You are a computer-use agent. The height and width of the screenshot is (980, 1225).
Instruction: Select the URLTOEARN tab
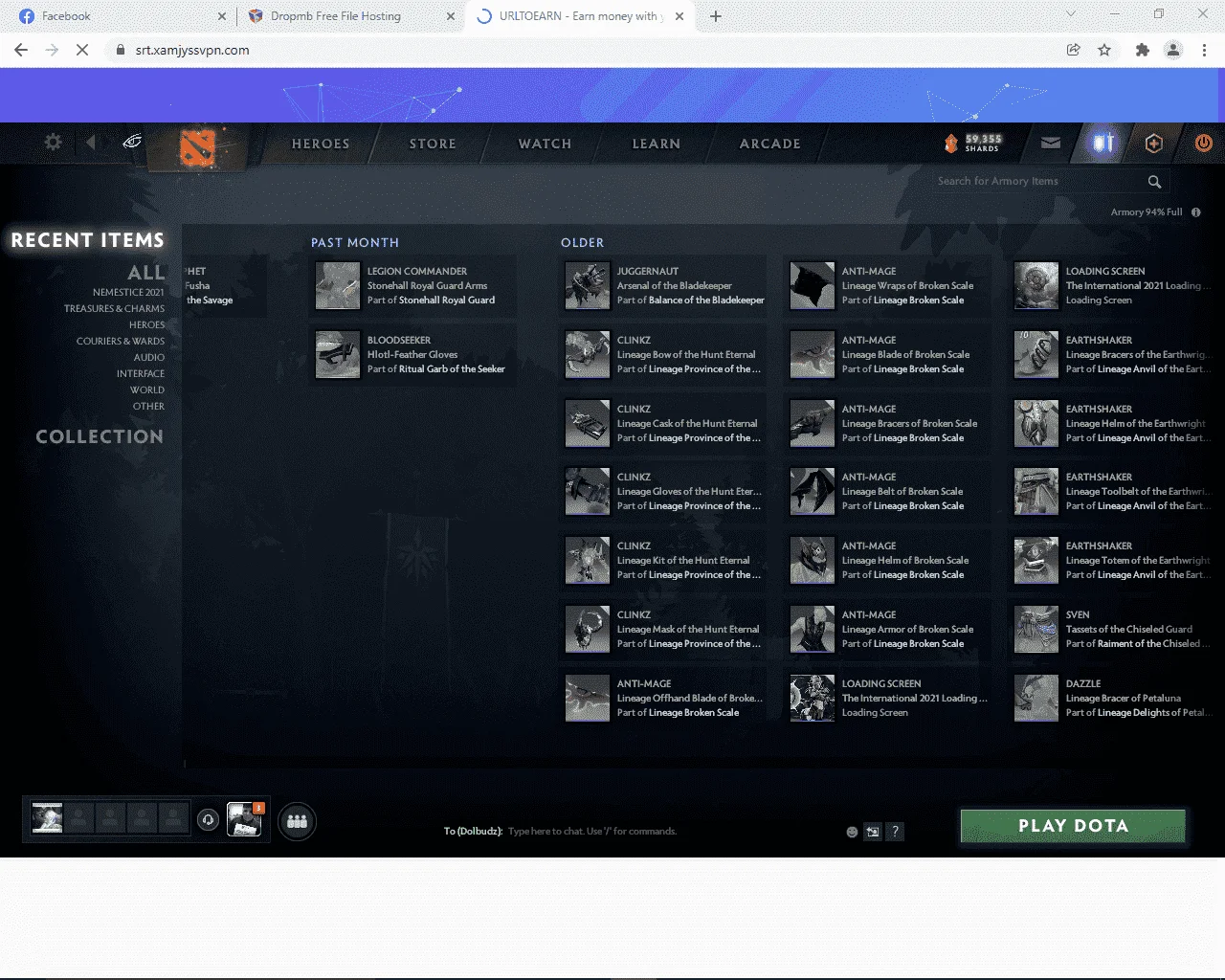tap(579, 16)
